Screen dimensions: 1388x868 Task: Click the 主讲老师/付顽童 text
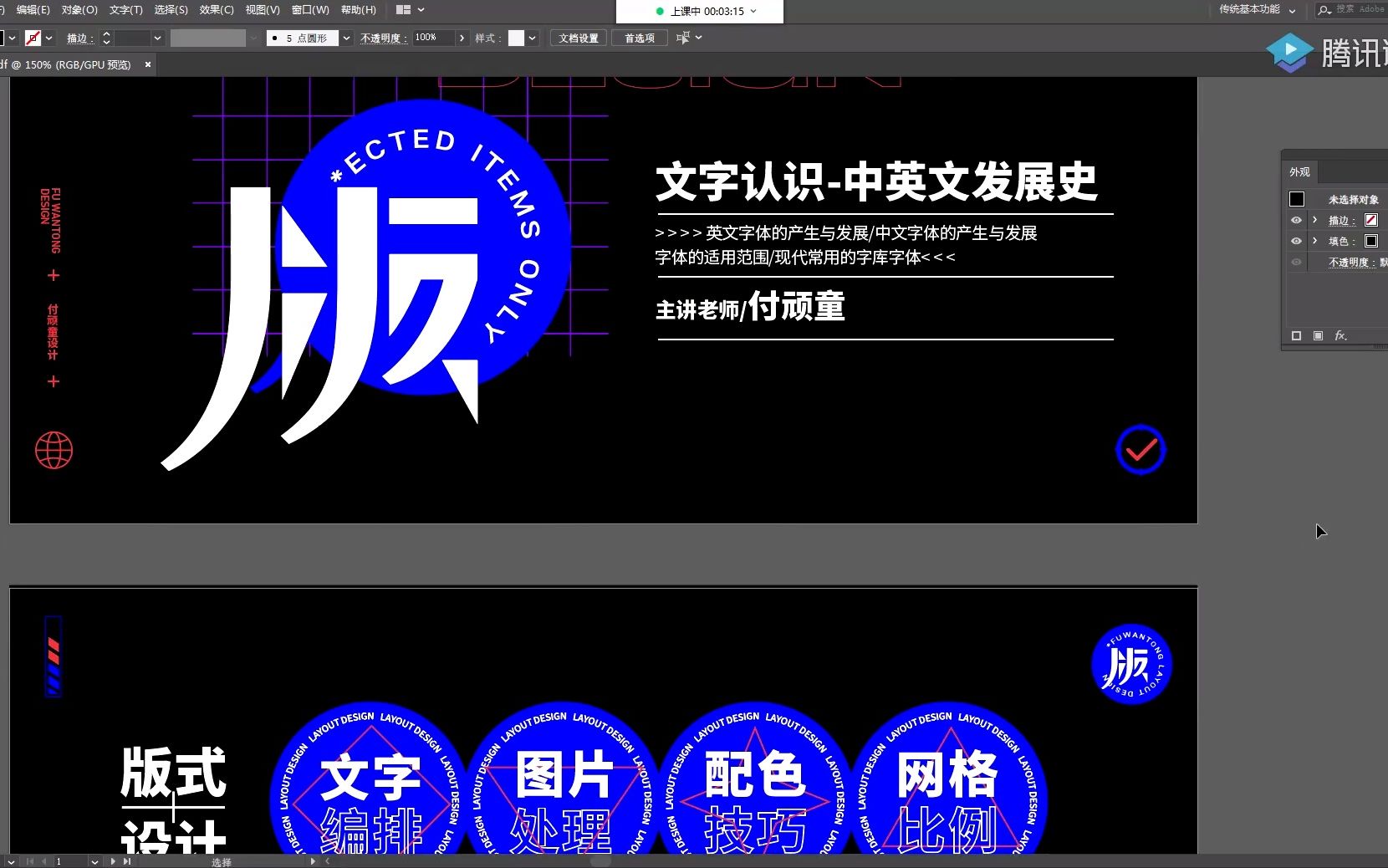coord(750,307)
